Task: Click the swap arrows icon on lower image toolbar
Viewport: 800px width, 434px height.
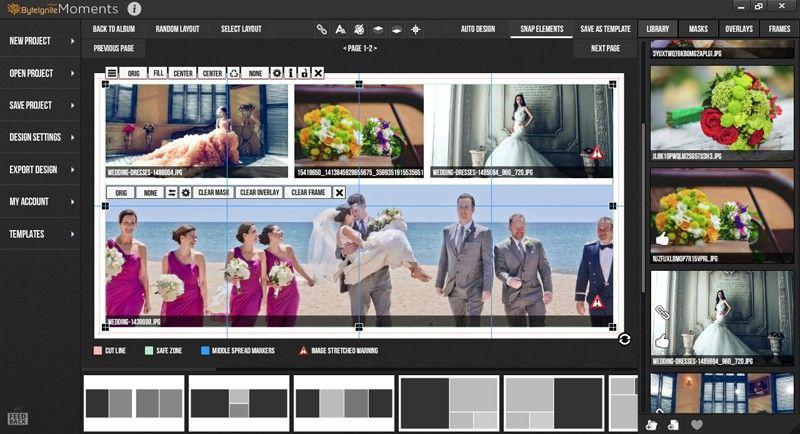Action: click(172, 192)
